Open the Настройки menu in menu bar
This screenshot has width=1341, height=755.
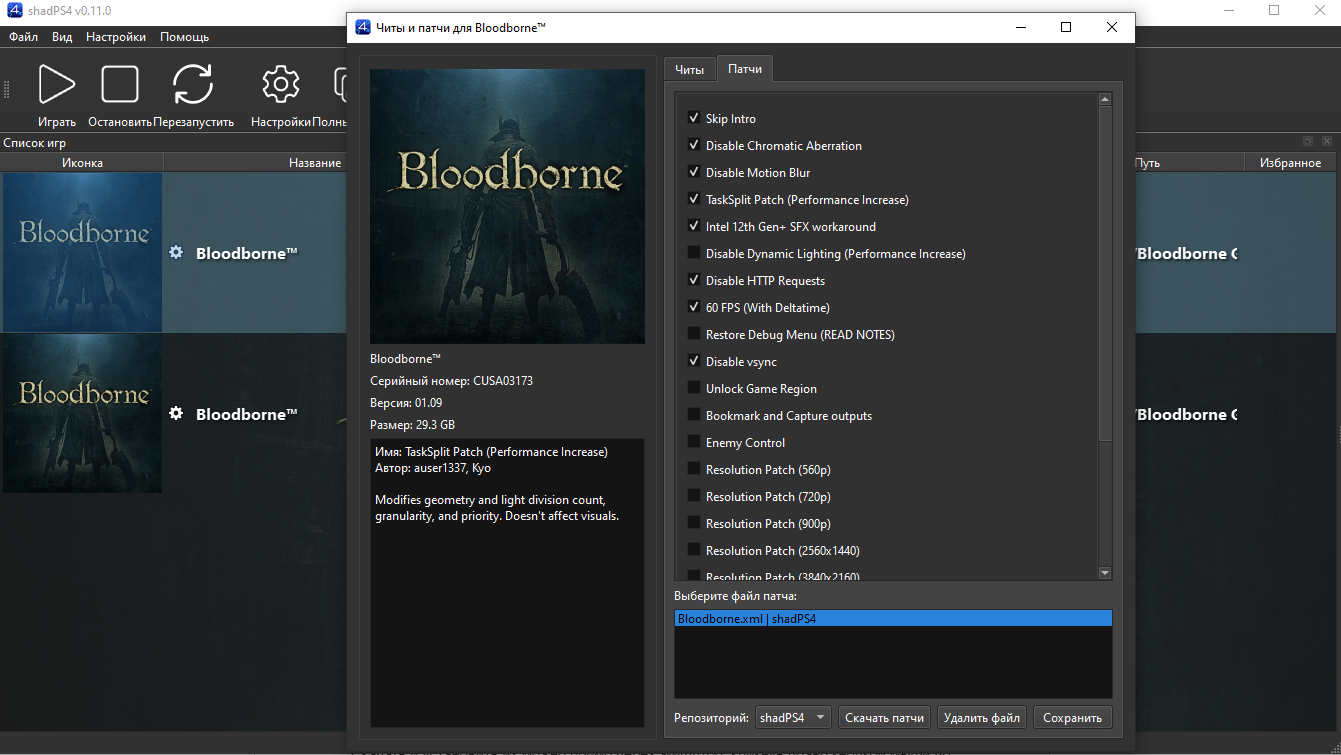[x=116, y=37]
